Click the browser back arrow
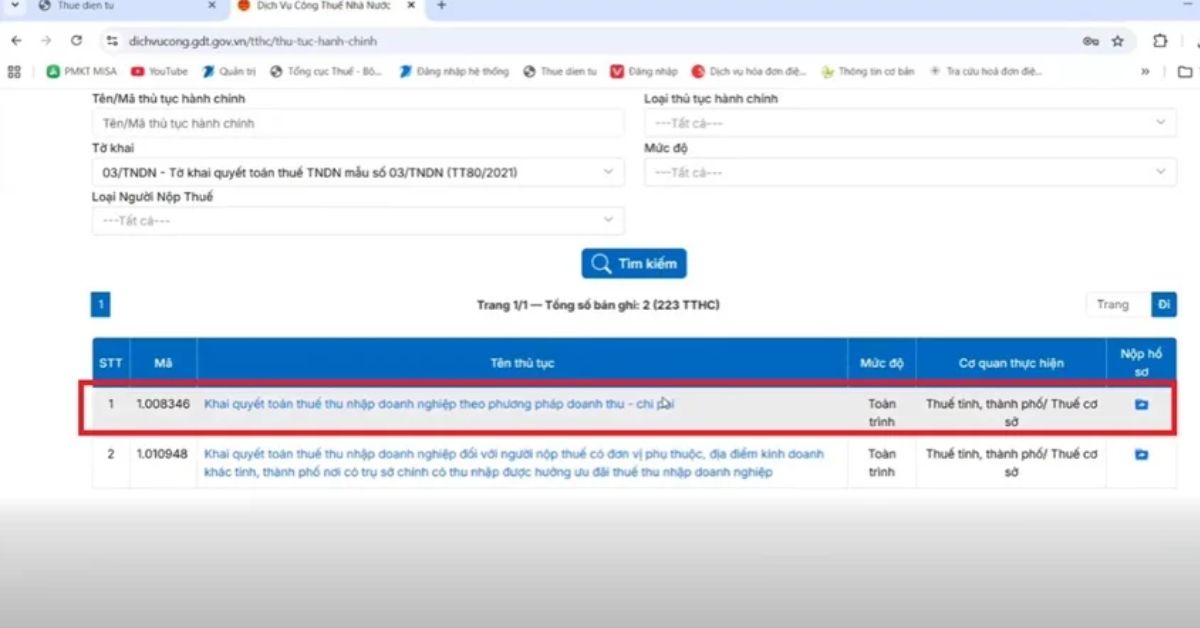 16,41
